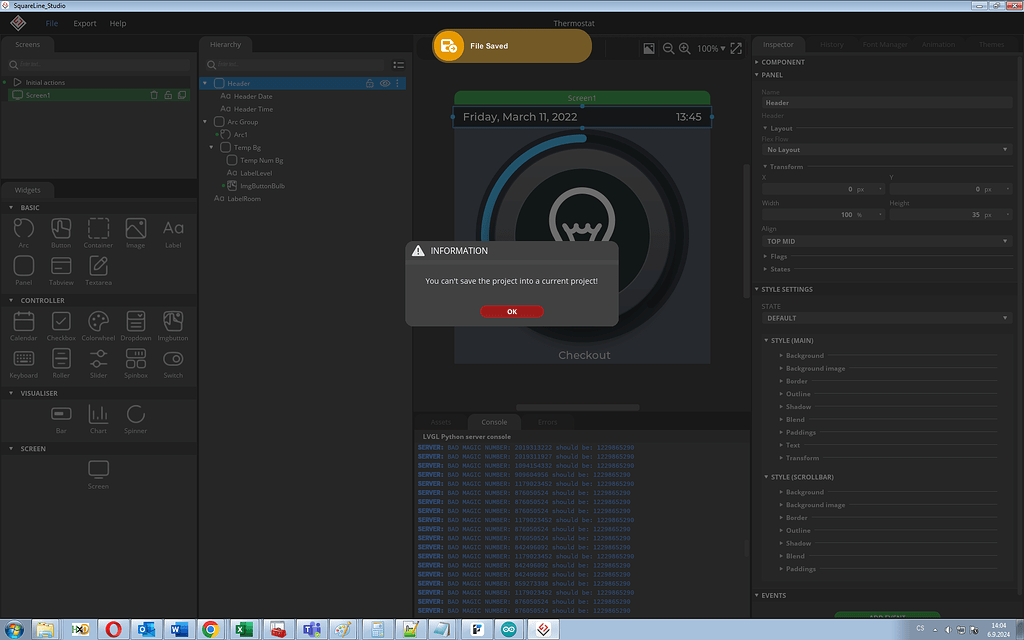Screen dimensions: 1024x640
Task: Add the Textarea widget
Action: point(98,270)
